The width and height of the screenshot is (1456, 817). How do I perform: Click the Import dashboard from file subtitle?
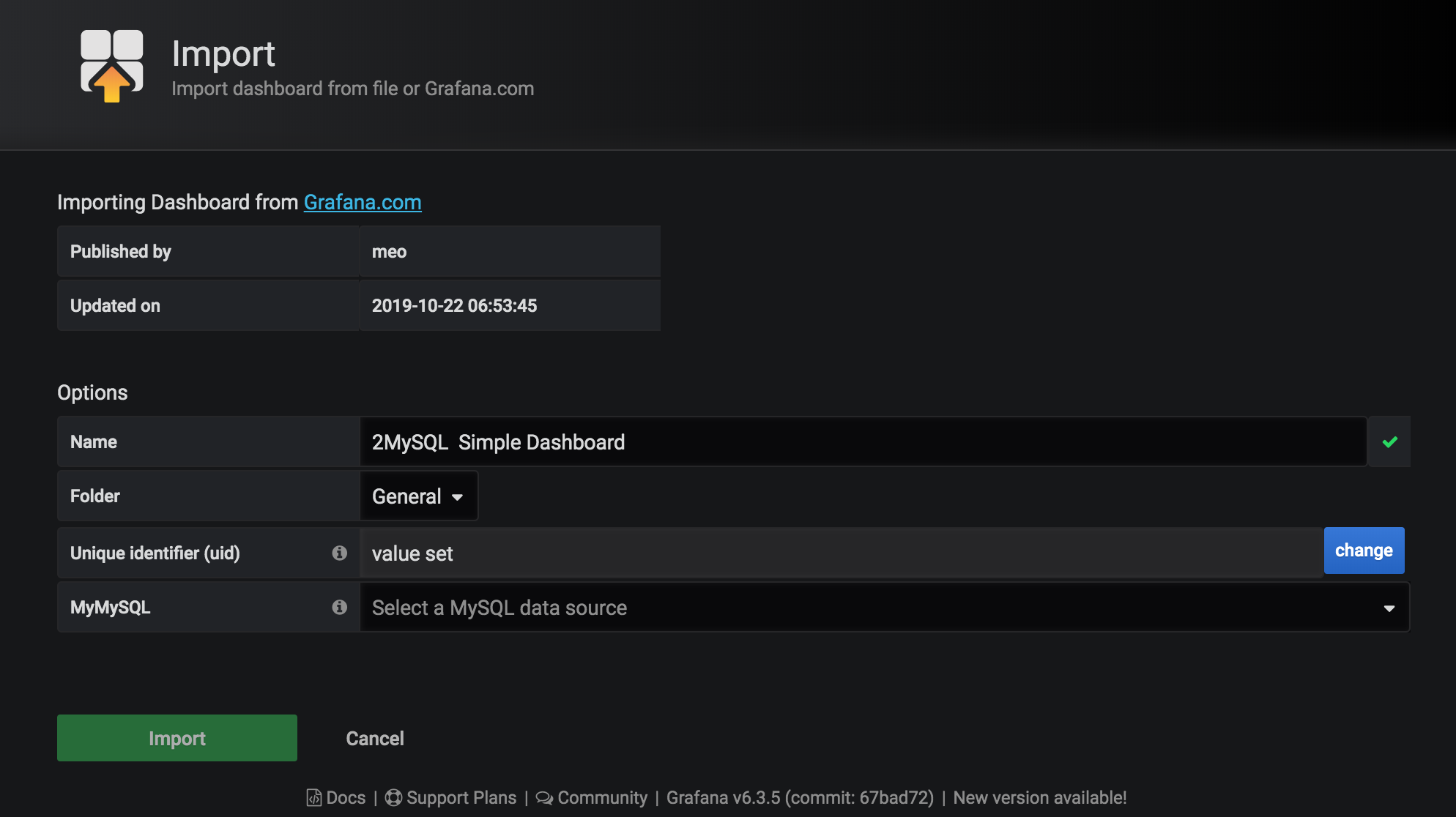tap(353, 89)
